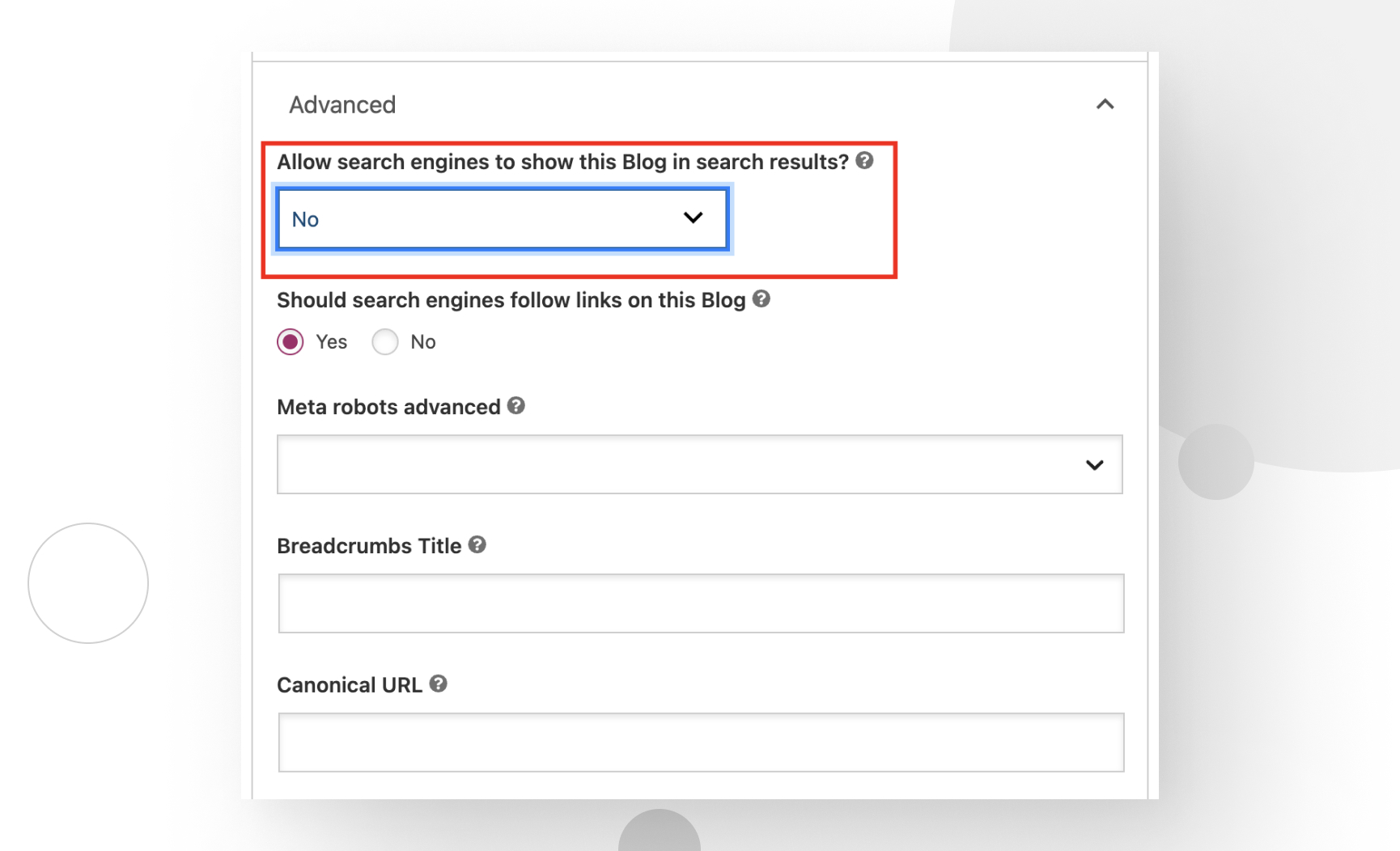
Task: Click the Yes radio label text
Action: 330,341
